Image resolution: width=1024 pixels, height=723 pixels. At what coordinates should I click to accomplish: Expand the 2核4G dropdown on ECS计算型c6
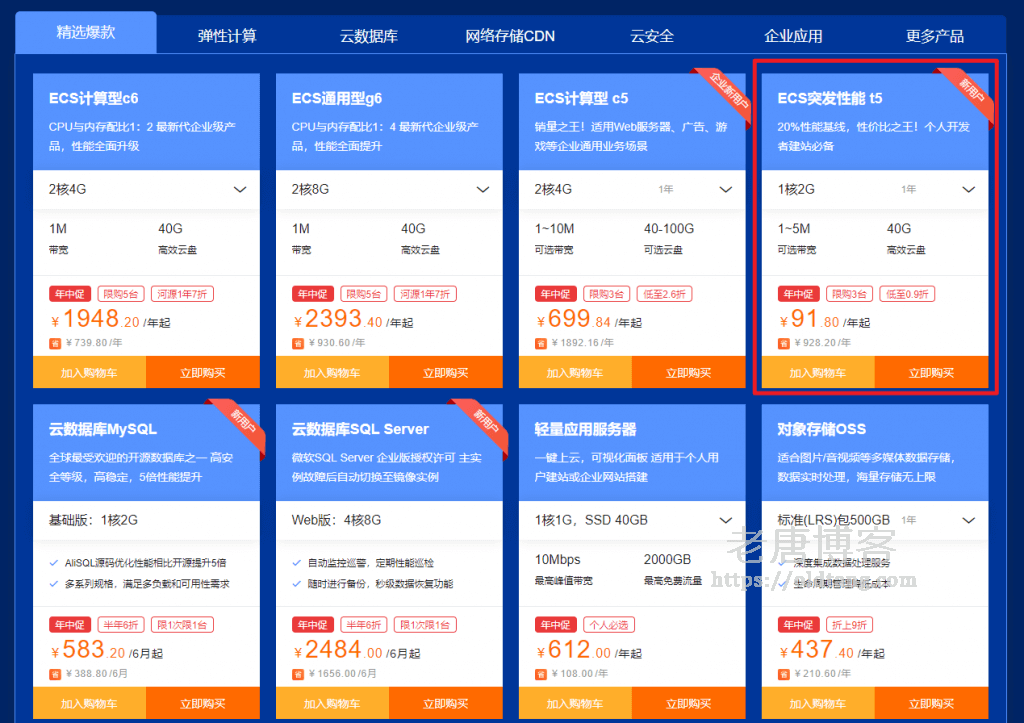[x=239, y=187]
